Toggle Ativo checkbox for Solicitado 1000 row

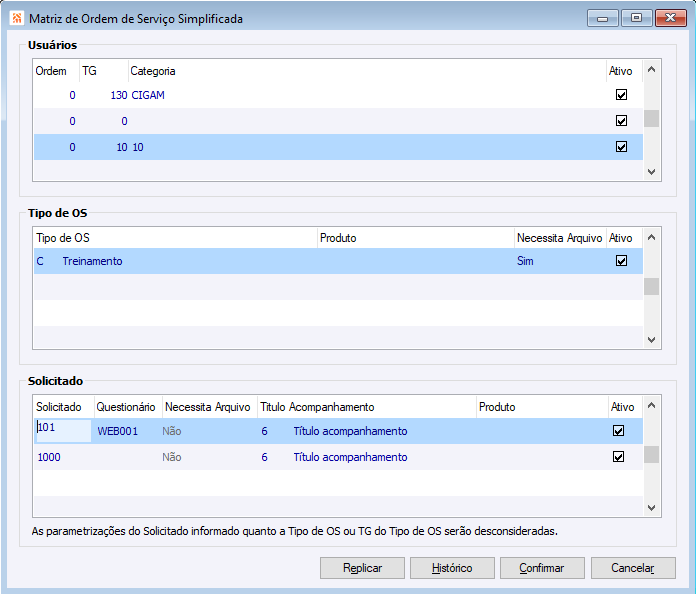[x=619, y=457]
